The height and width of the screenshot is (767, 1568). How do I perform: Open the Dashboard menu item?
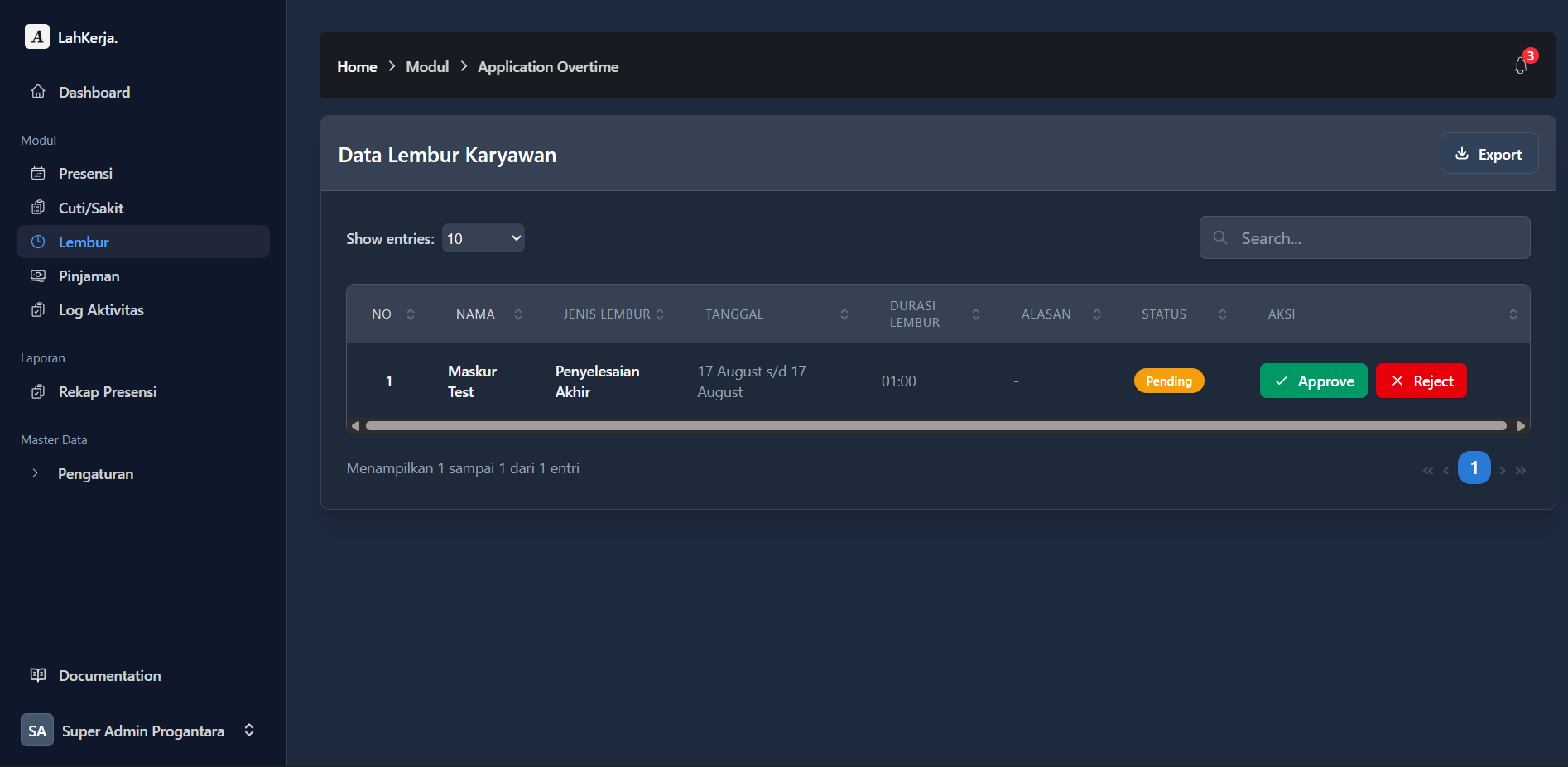pyautogui.click(x=94, y=92)
